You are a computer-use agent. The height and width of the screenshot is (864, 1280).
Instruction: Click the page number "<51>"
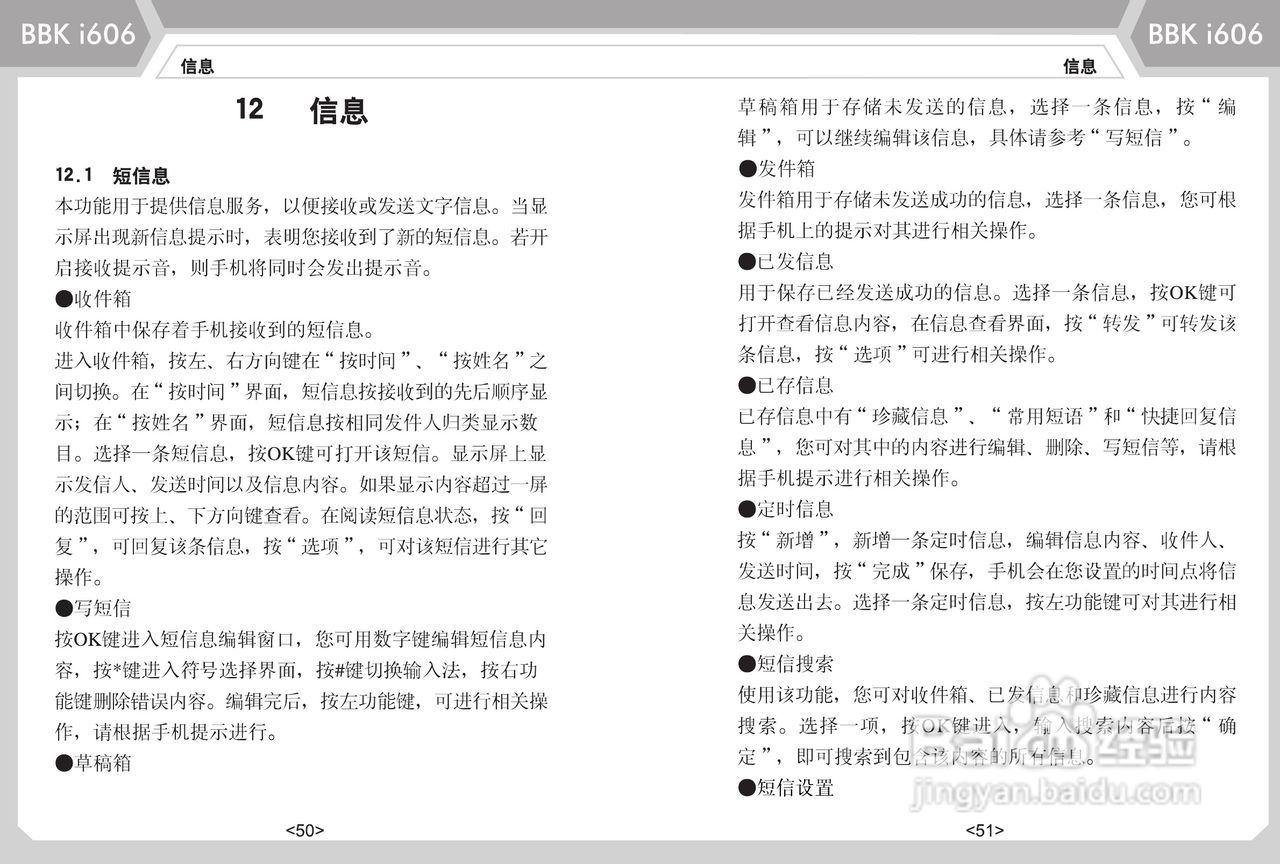[x=985, y=829]
